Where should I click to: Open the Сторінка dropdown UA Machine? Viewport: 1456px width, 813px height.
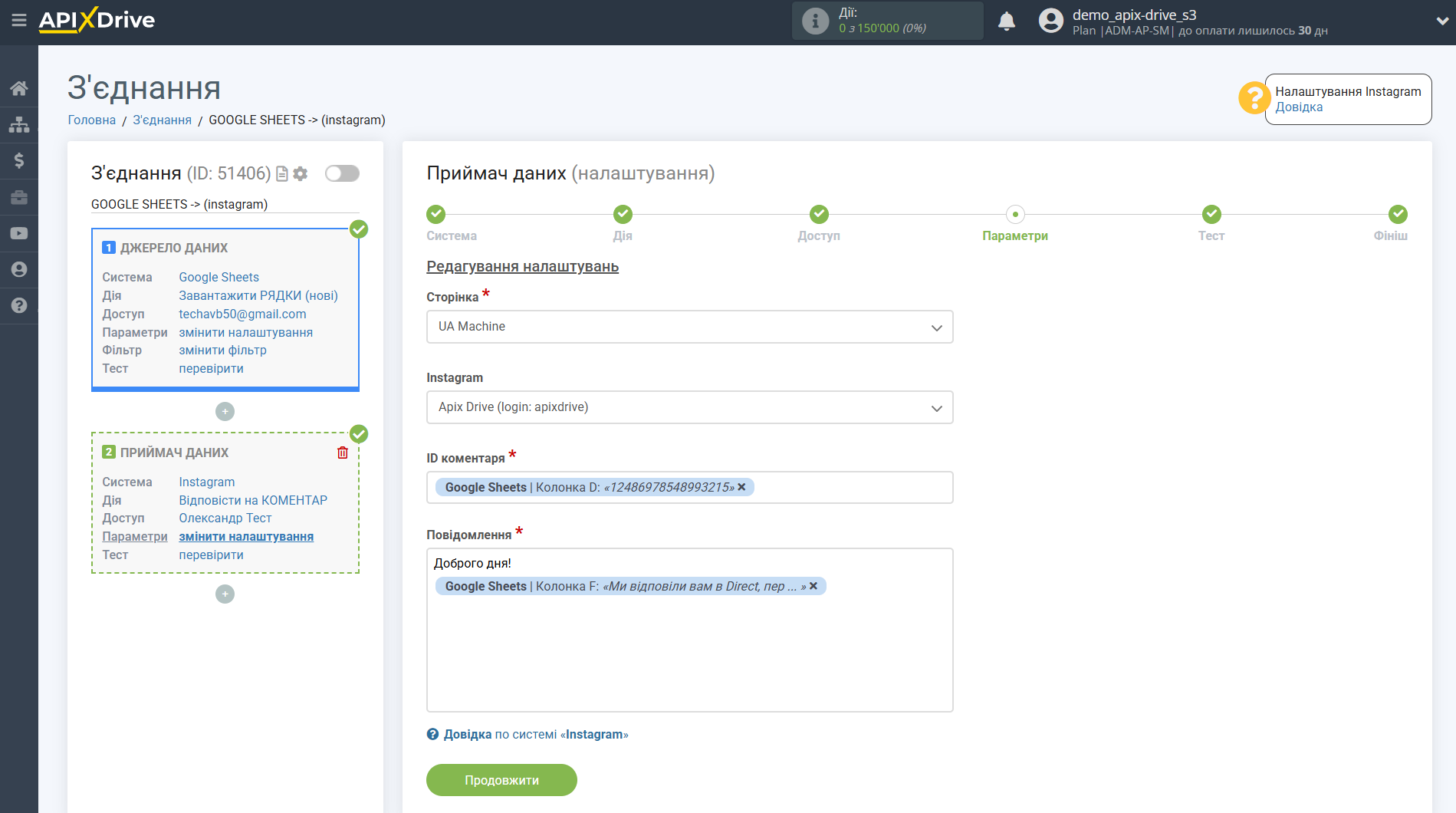tap(689, 327)
